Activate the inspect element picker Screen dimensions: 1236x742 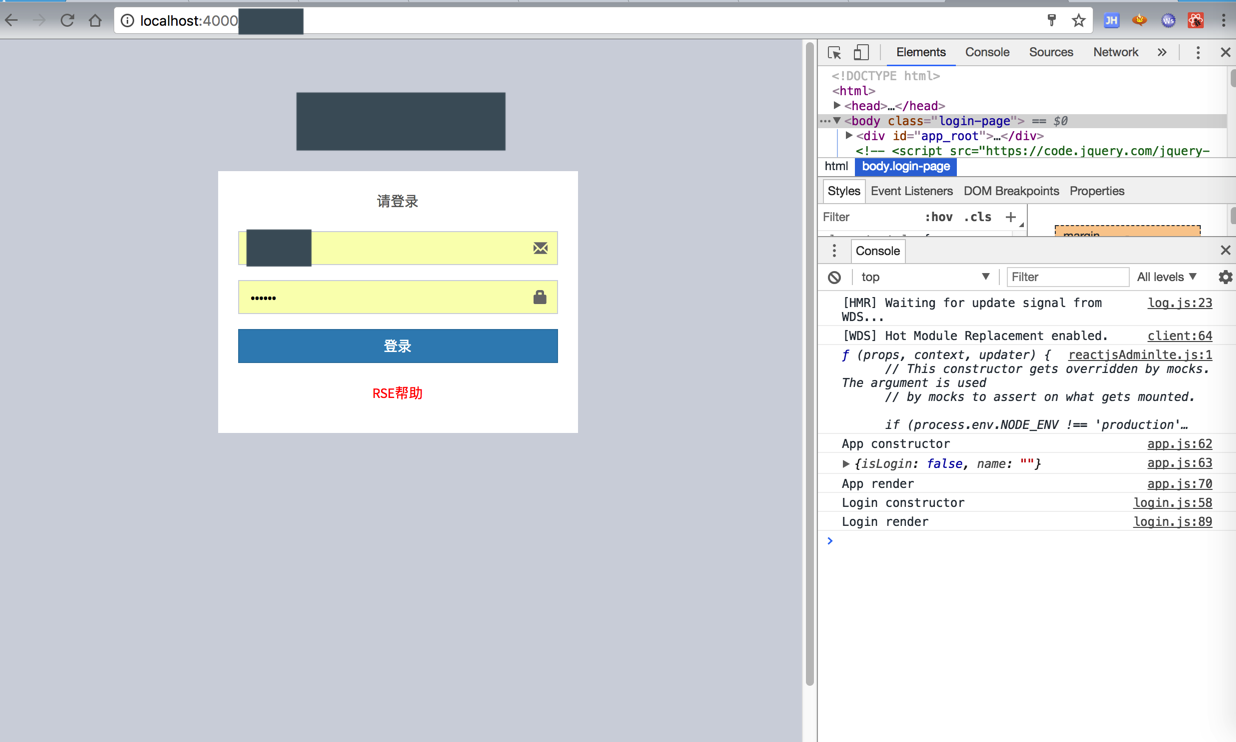coord(834,52)
